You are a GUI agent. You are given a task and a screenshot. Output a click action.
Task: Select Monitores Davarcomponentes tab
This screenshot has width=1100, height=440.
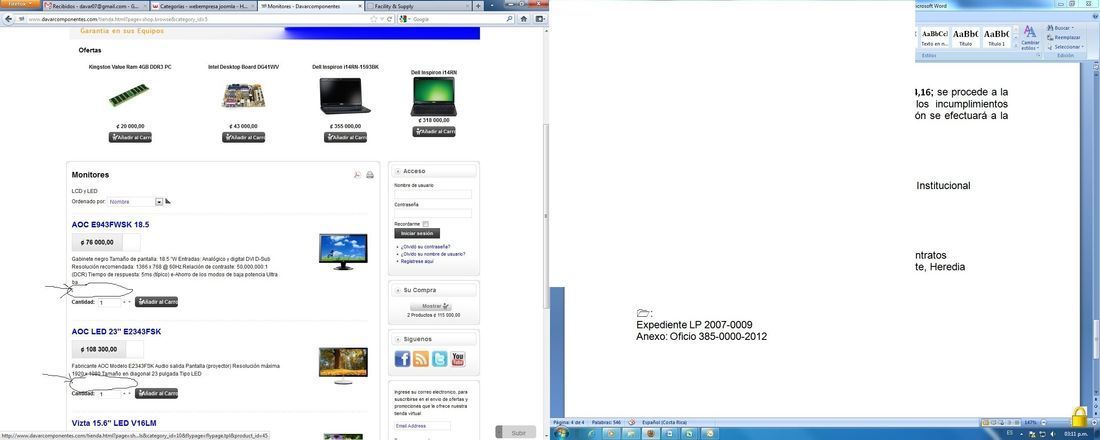pyautogui.click(x=311, y=6)
